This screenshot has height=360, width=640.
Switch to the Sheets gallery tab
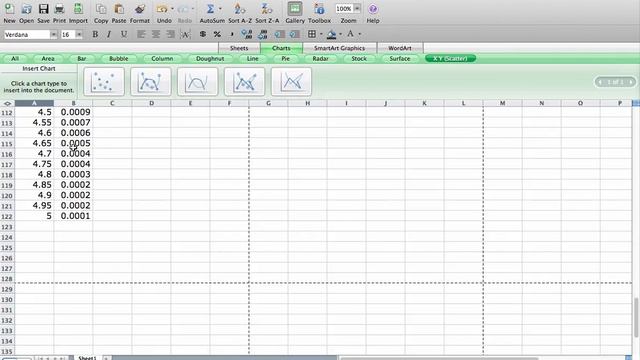[239, 48]
